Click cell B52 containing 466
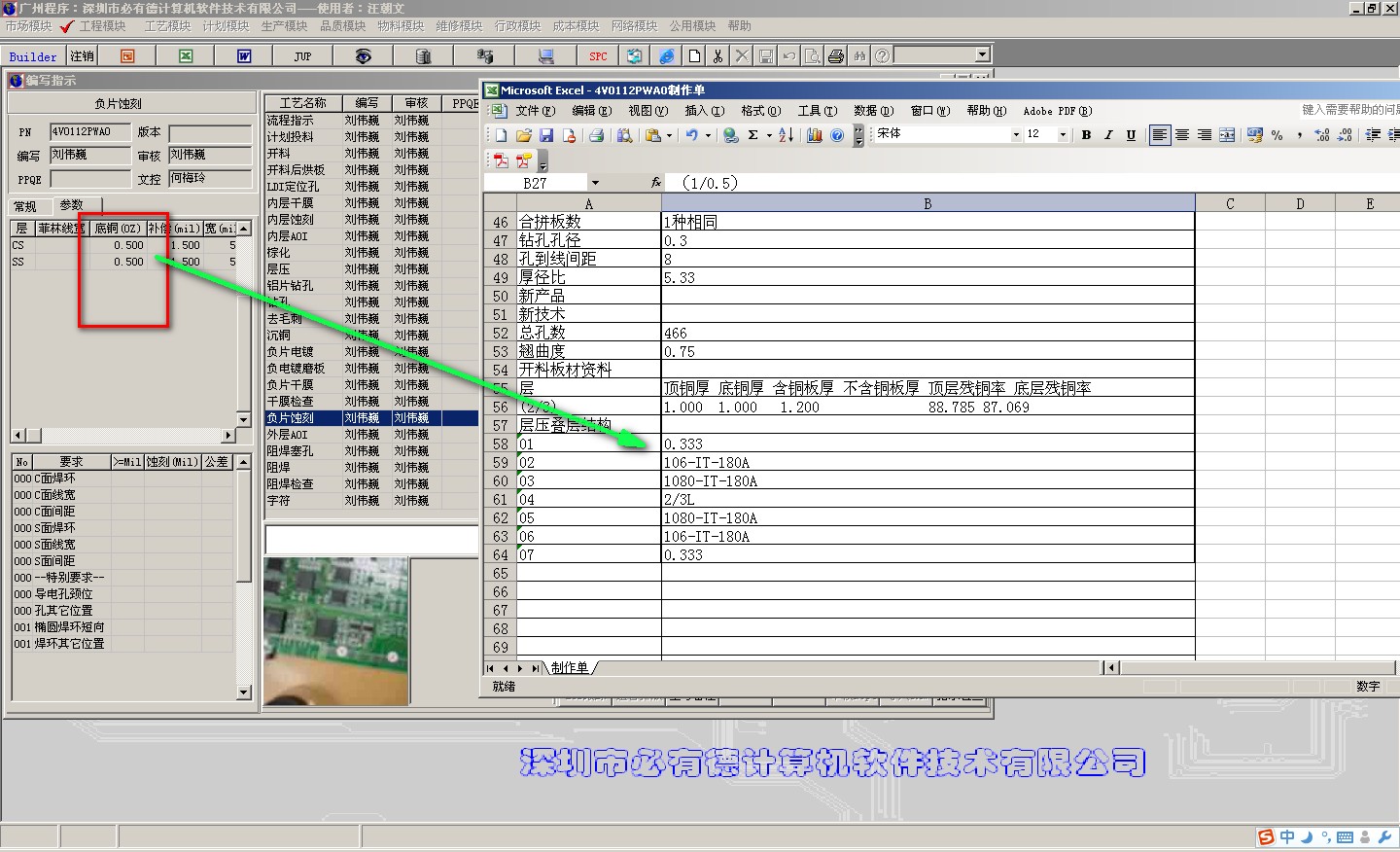This screenshot has height=852, width=1400. [x=927, y=333]
